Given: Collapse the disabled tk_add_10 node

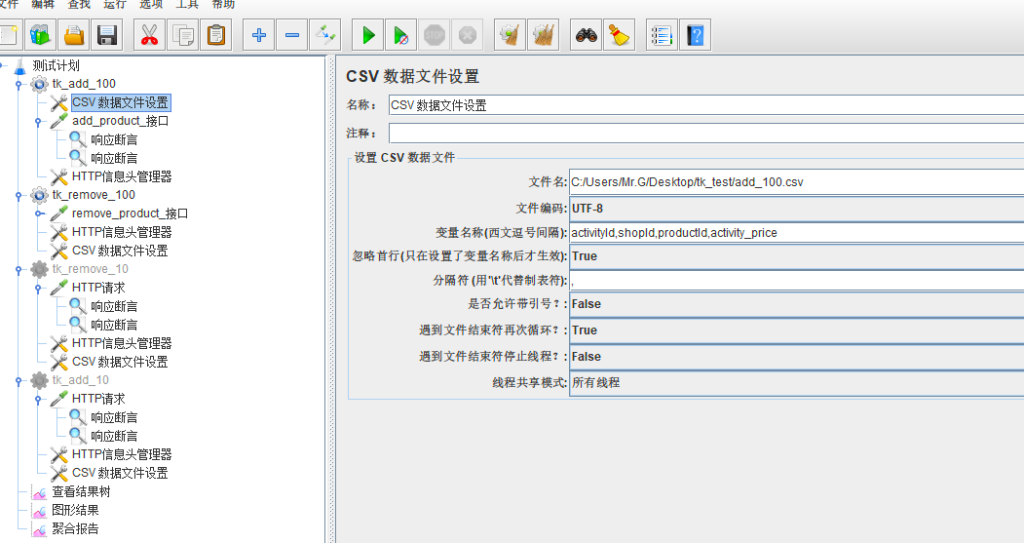Looking at the screenshot, I should [x=19, y=380].
